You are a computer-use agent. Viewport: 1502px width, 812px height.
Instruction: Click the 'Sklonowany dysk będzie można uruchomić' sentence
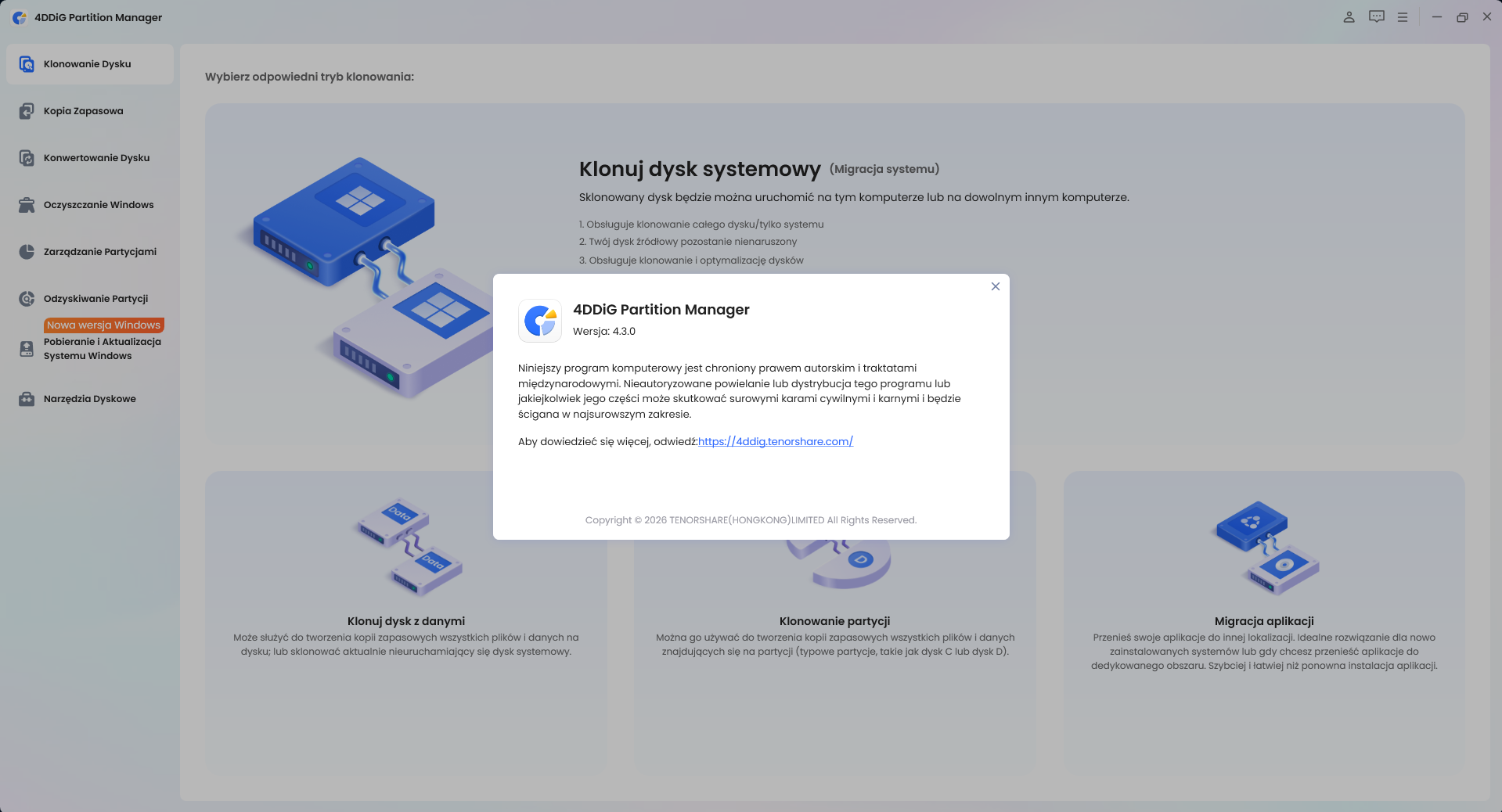coord(854,197)
